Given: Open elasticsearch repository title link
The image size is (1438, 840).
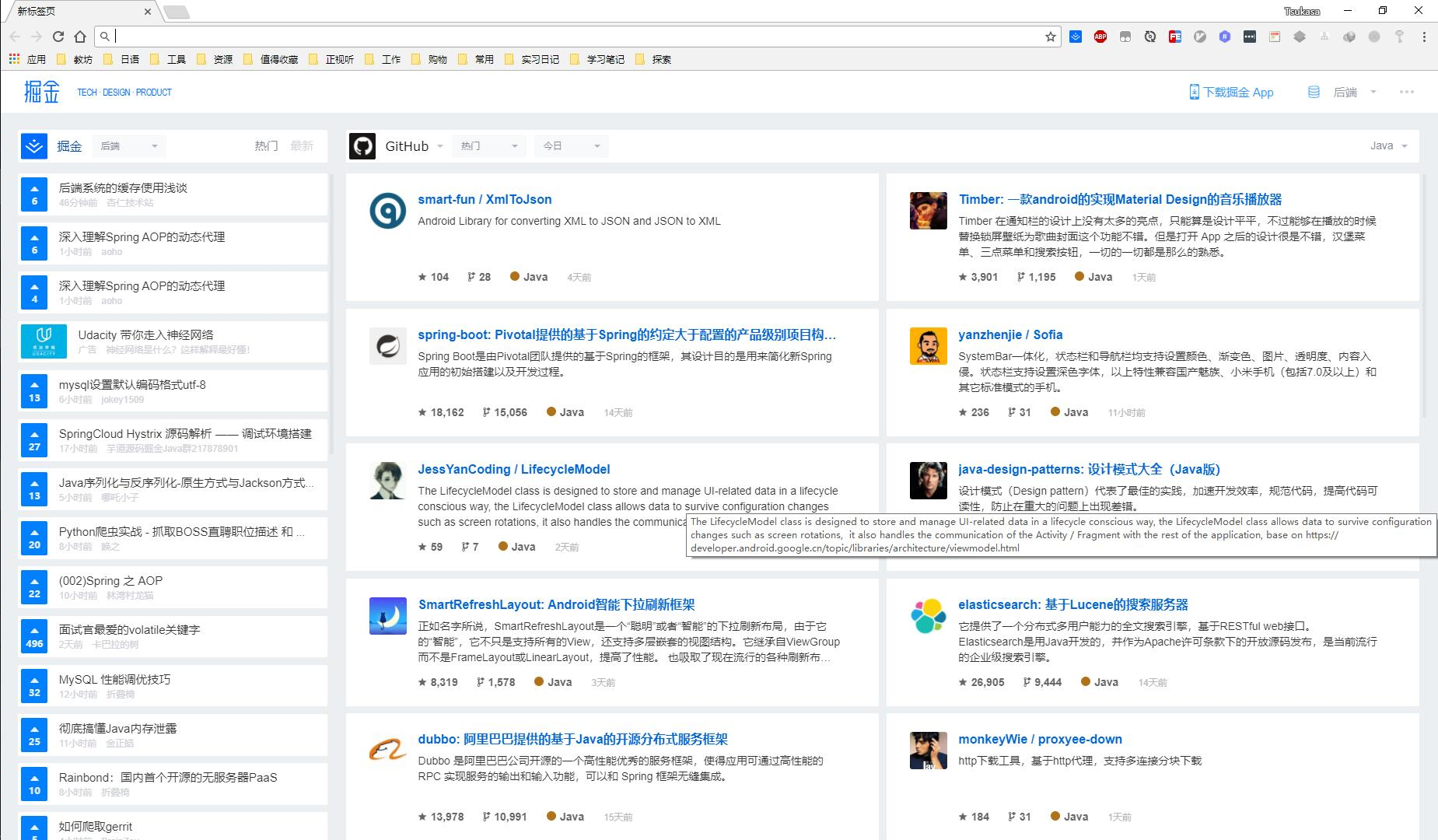Looking at the screenshot, I should pos(1073,604).
